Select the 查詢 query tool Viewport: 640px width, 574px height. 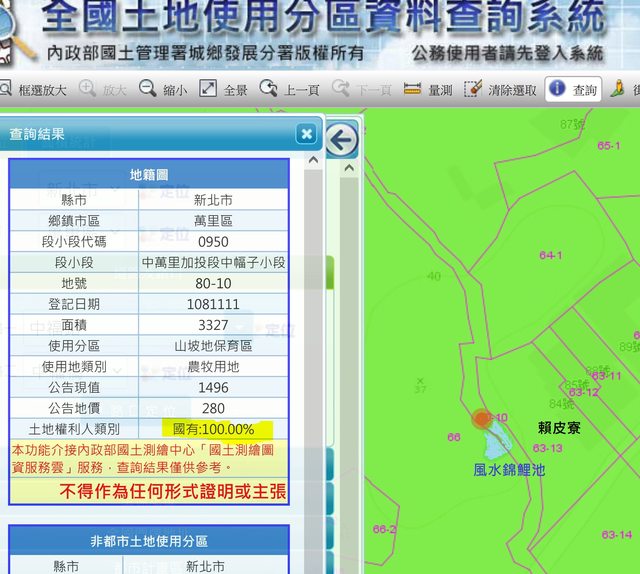(x=573, y=90)
